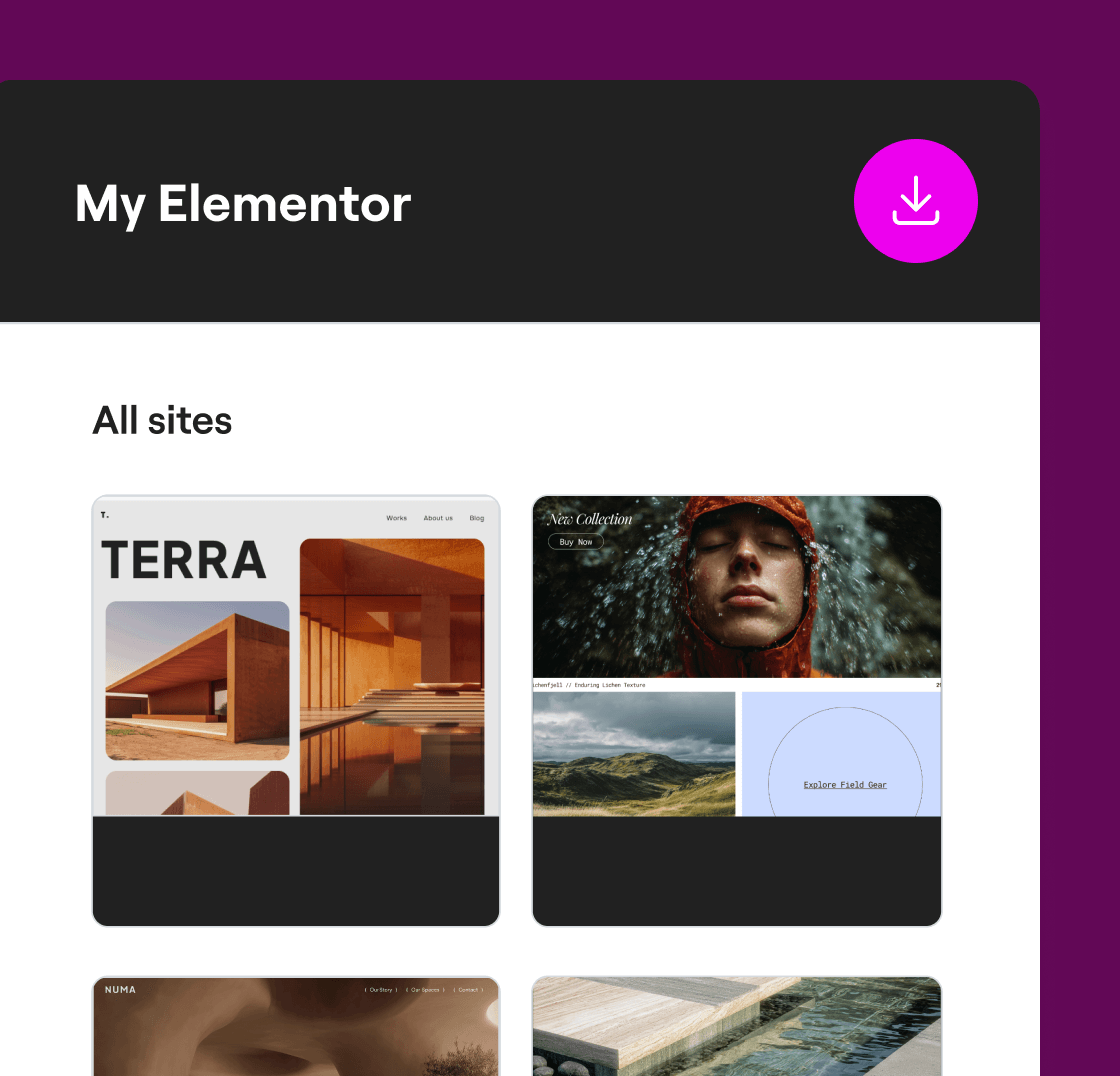Open the Works menu item in Terra preview
Viewport: 1120px width, 1076px height.
click(397, 518)
